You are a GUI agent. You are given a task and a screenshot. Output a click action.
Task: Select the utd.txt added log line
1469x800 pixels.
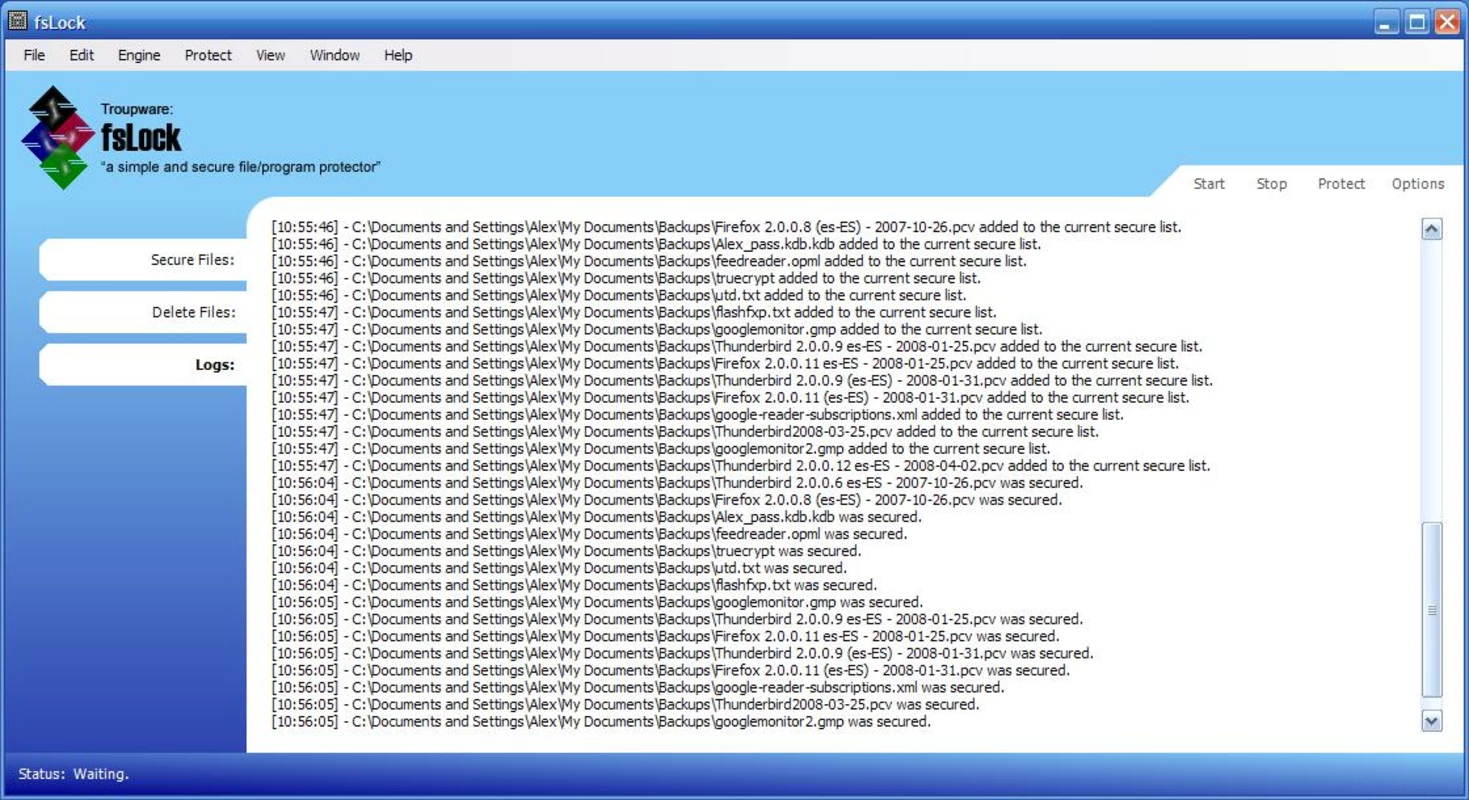619,295
